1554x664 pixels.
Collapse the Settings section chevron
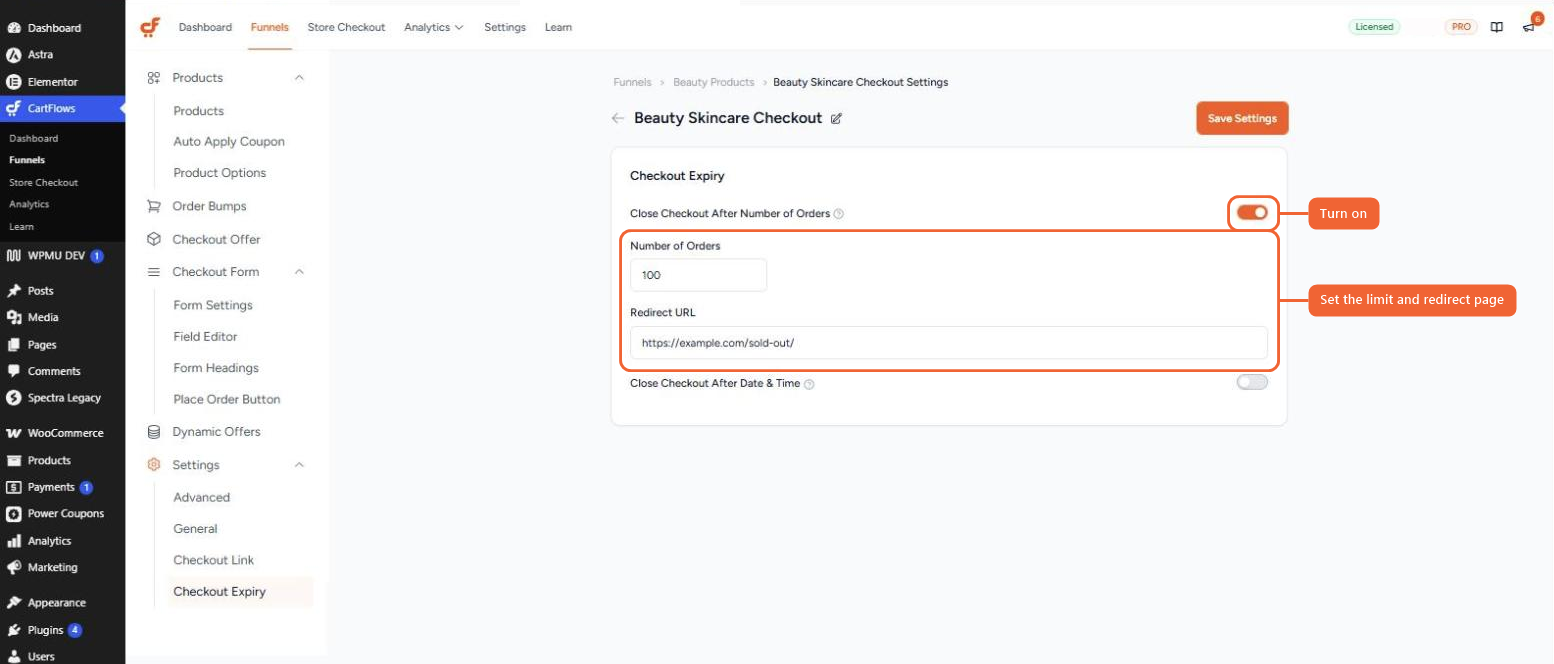(299, 465)
